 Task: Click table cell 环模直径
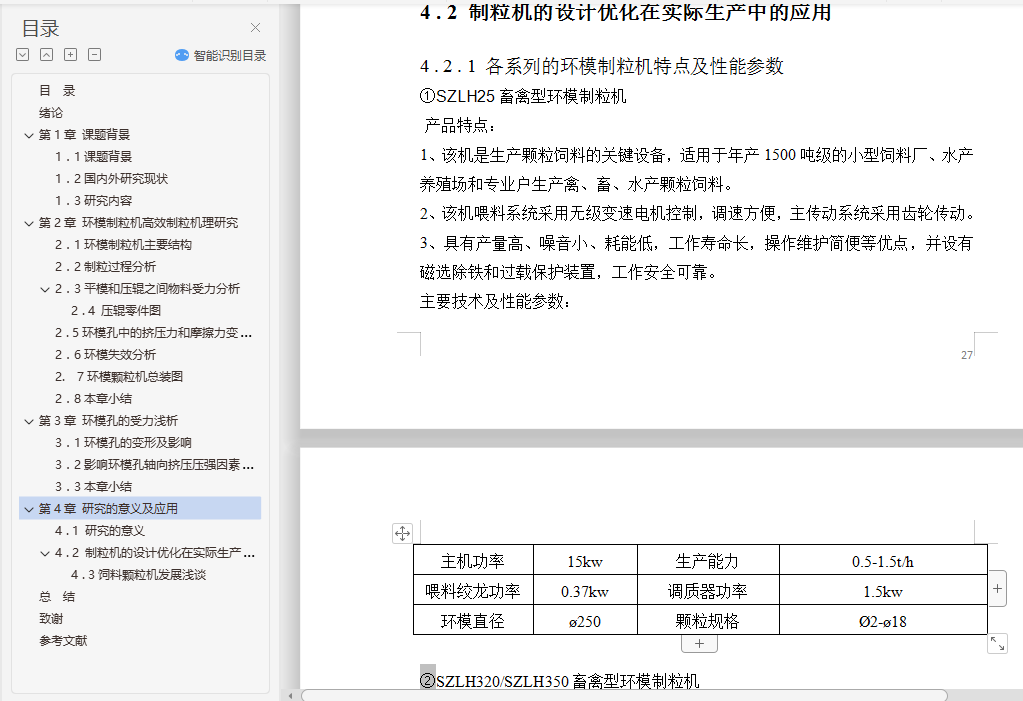pos(473,621)
